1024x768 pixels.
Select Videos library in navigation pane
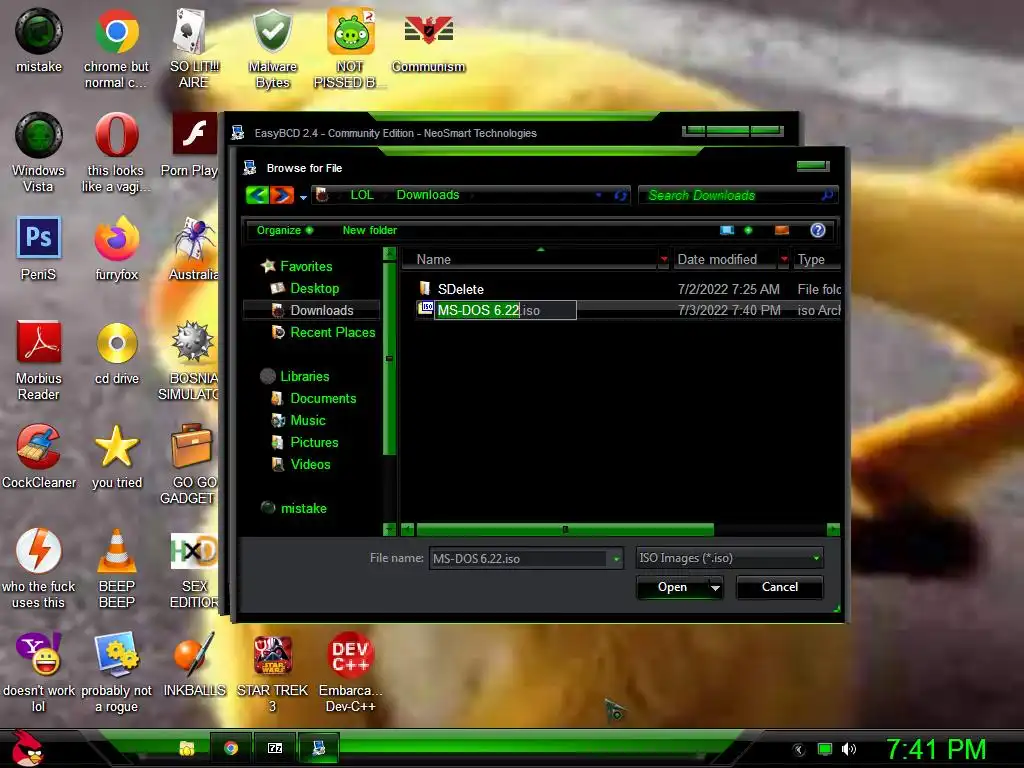(310, 464)
